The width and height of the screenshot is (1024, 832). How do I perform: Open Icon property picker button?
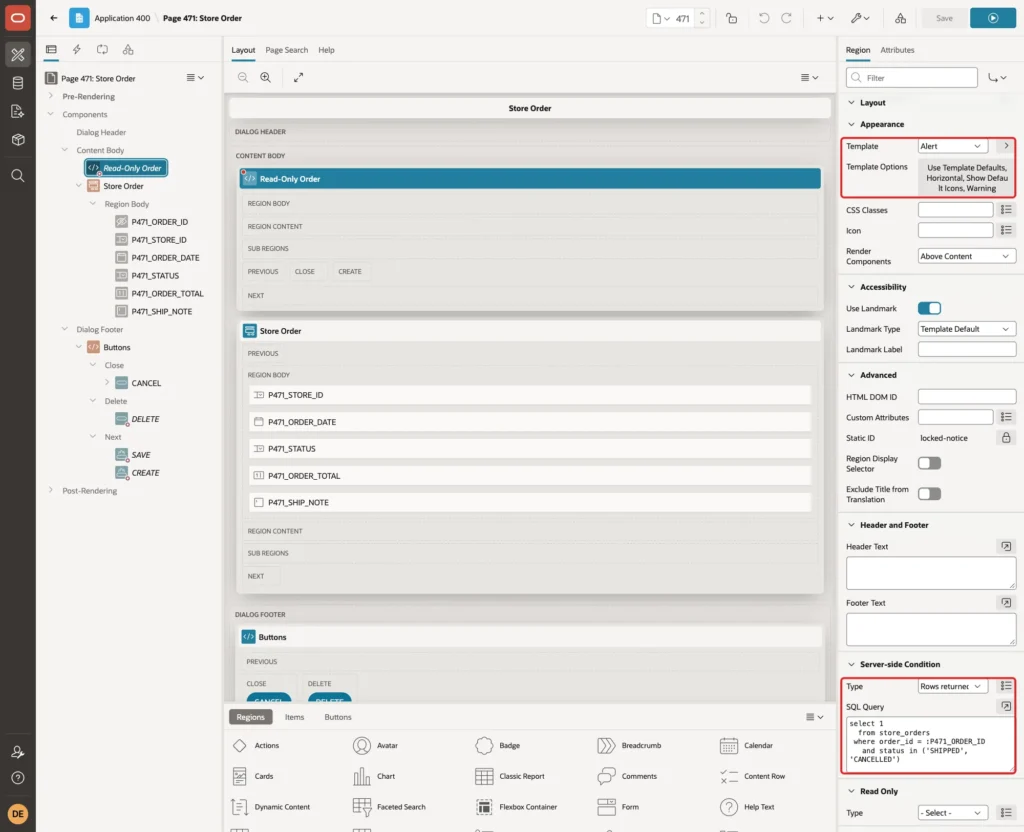[x=1006, y=230]
